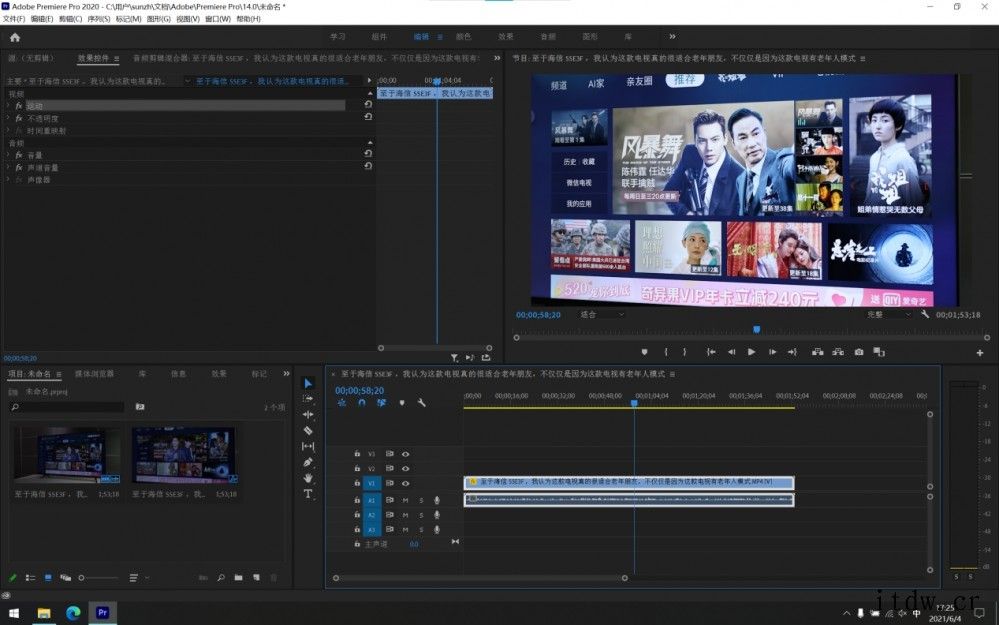Hide the V1 track output eye
This screenshot has width=999, height=625.
coord(405,484)
